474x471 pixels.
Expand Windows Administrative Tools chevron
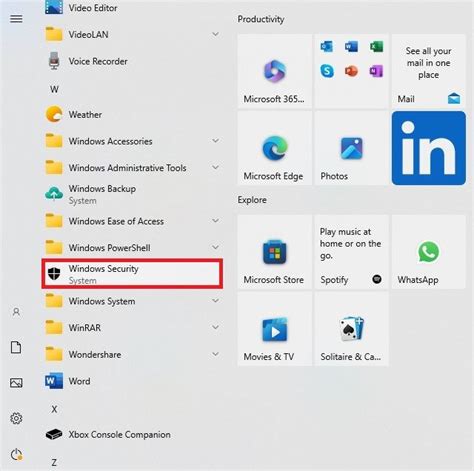216,167
